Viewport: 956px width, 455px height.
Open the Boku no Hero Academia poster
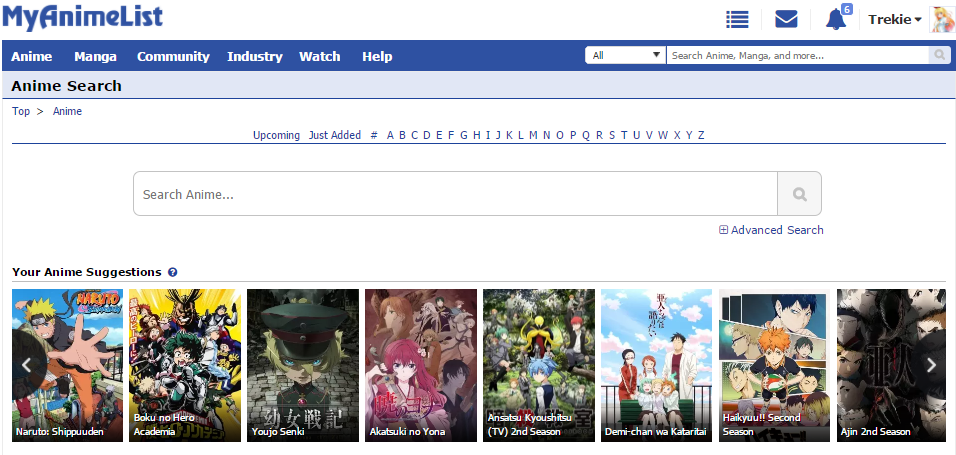[185, 365]
